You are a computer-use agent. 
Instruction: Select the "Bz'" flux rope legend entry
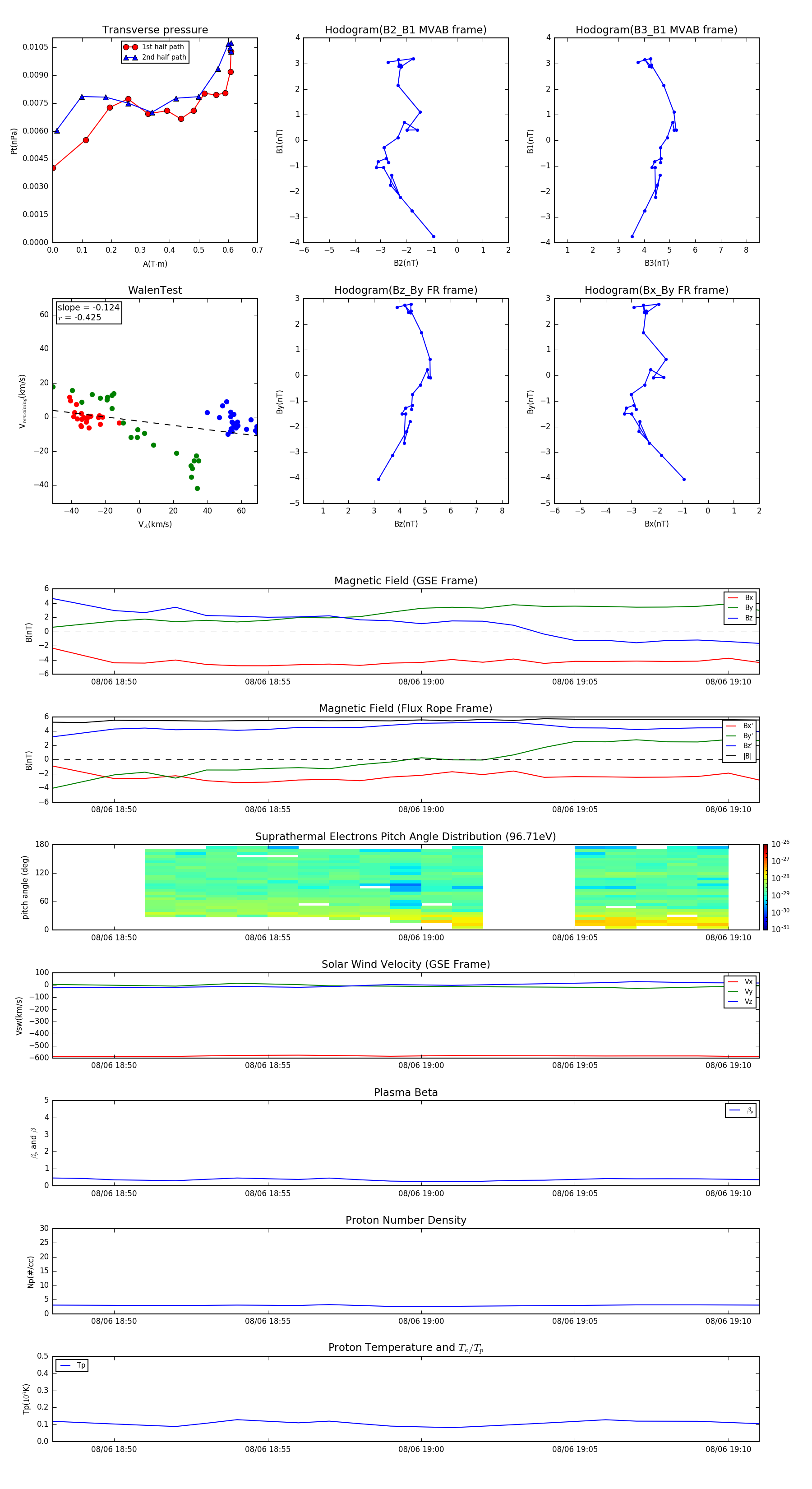tap(739, 746)
